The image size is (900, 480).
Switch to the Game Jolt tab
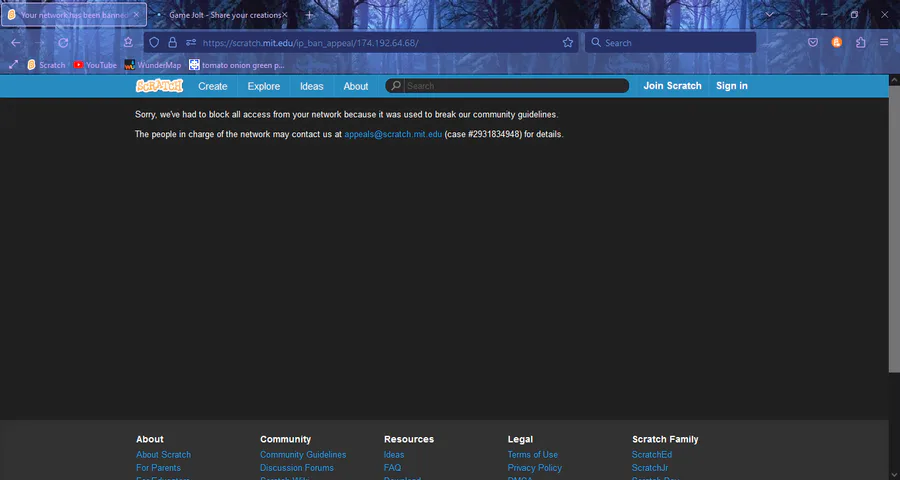[218, 15]
